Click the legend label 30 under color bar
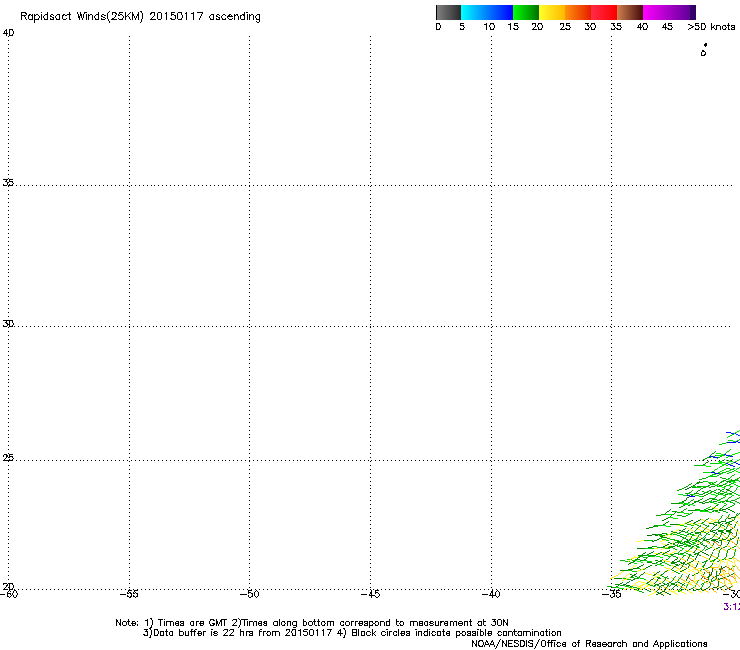 click(x=590, y=27)
